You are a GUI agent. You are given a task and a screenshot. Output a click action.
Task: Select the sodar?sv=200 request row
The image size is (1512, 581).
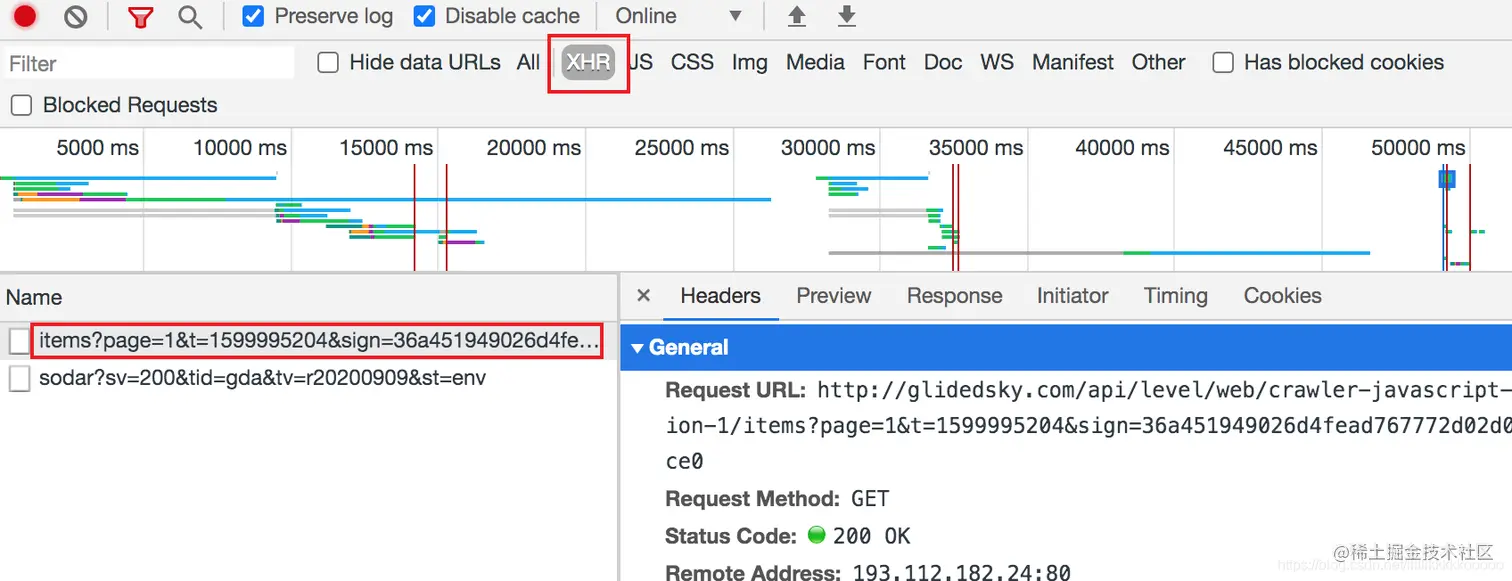pos(308,378)
